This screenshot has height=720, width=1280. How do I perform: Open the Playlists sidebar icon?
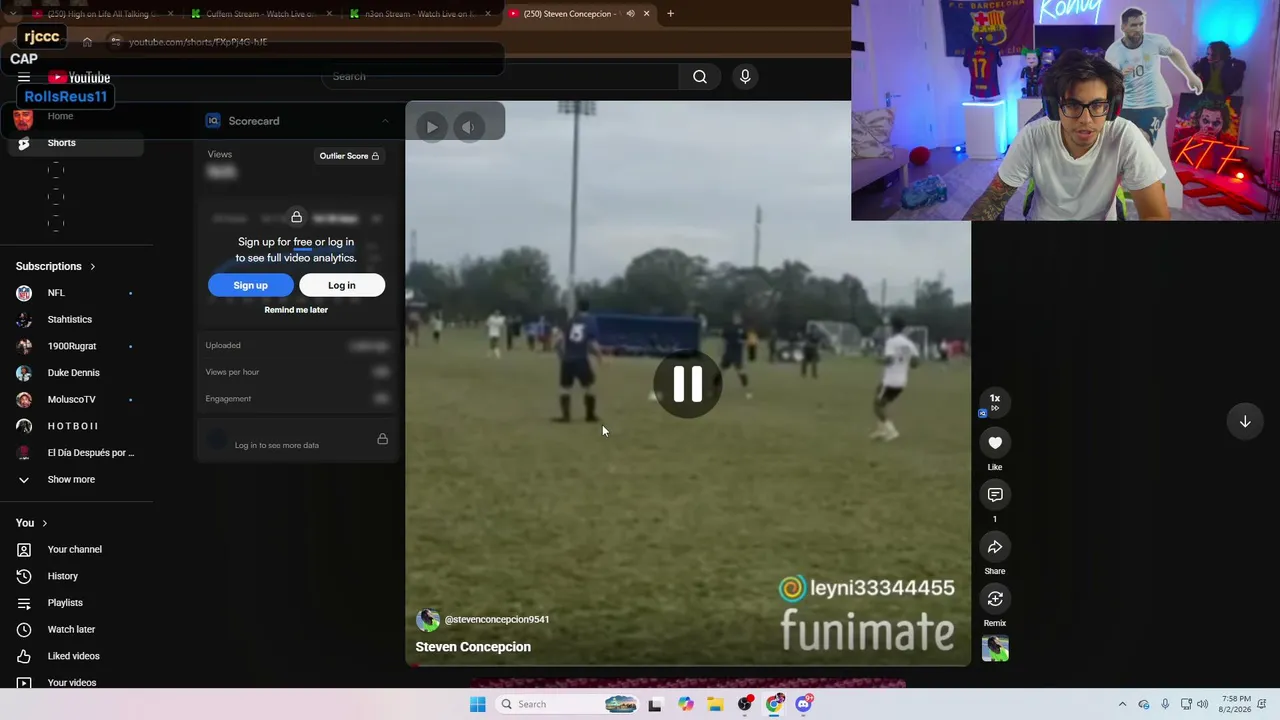tap(24, 603)
